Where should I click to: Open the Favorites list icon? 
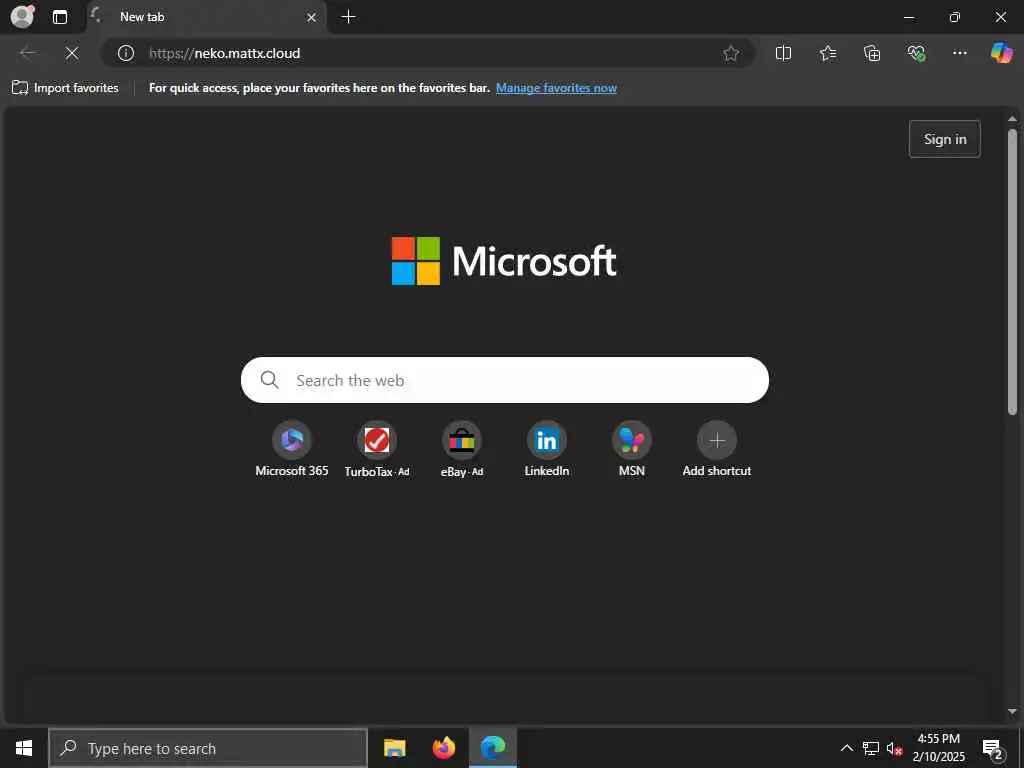(827, 53)
